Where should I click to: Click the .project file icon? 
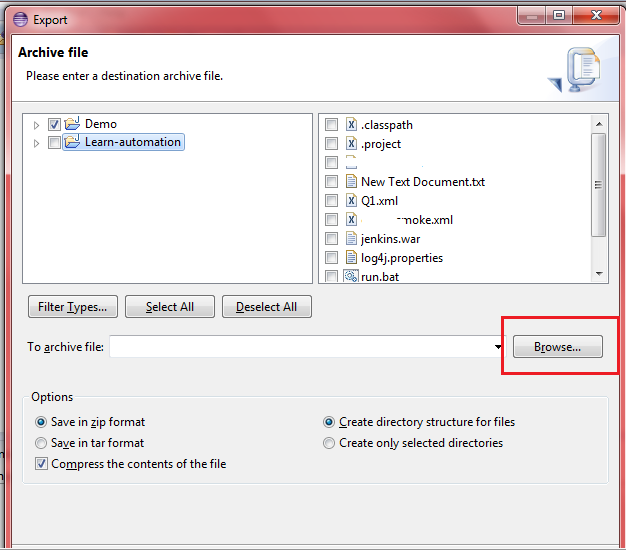351,144
